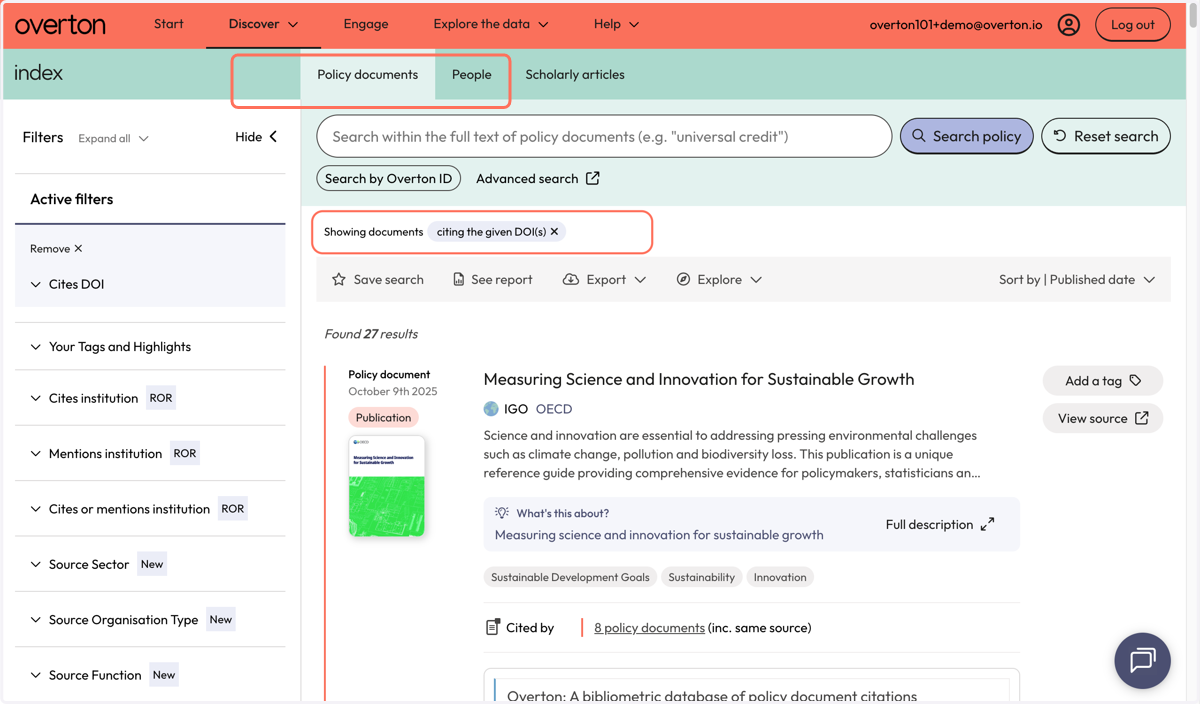
Task: Remove the 'citing the given DOI(s)' filter chip
Action: [x=554, y=232]
